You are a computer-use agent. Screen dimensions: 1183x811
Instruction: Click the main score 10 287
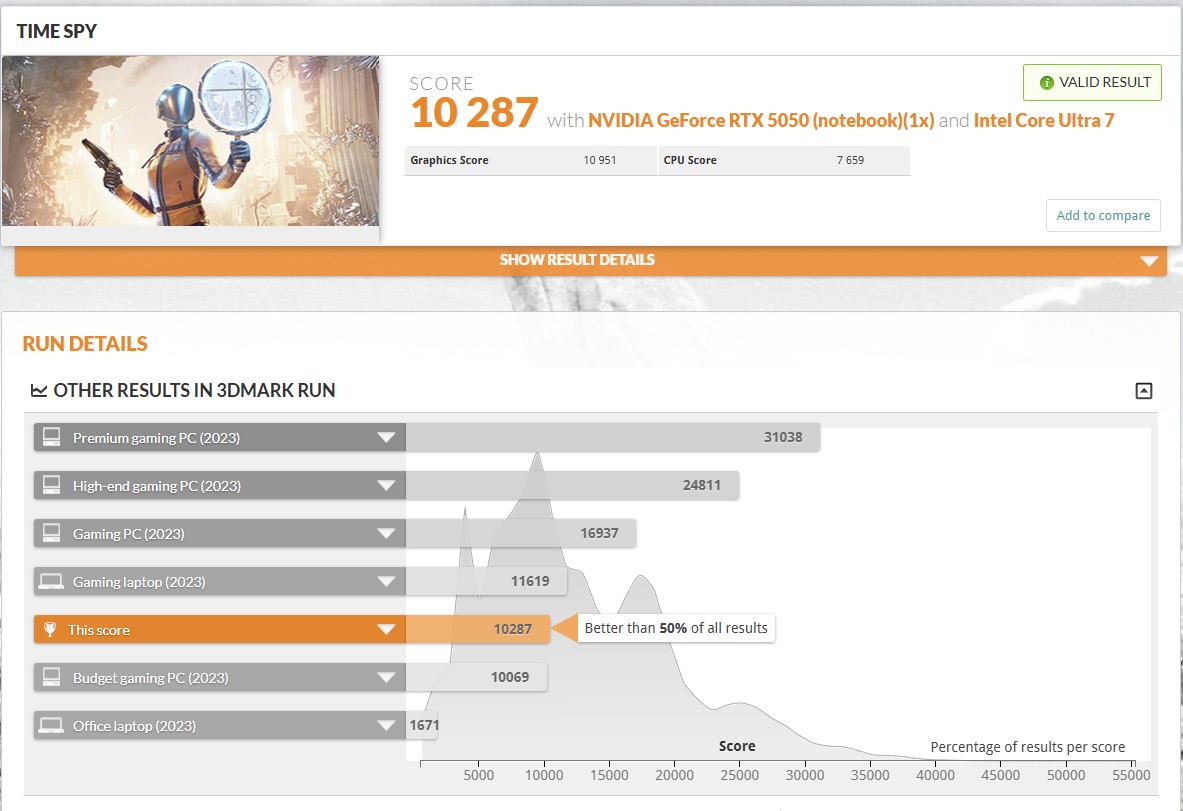tap(475, 114)
